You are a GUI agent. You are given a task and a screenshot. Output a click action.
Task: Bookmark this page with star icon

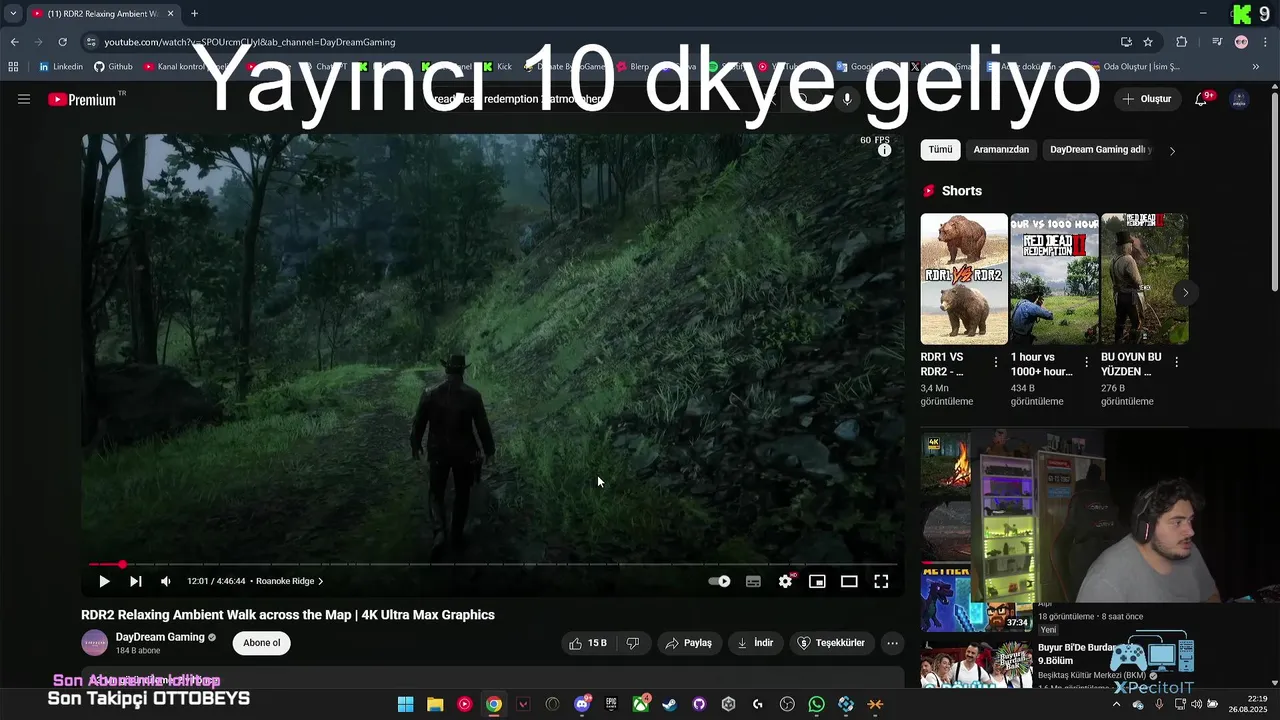pyautogui.click(x=1148, y=42)
